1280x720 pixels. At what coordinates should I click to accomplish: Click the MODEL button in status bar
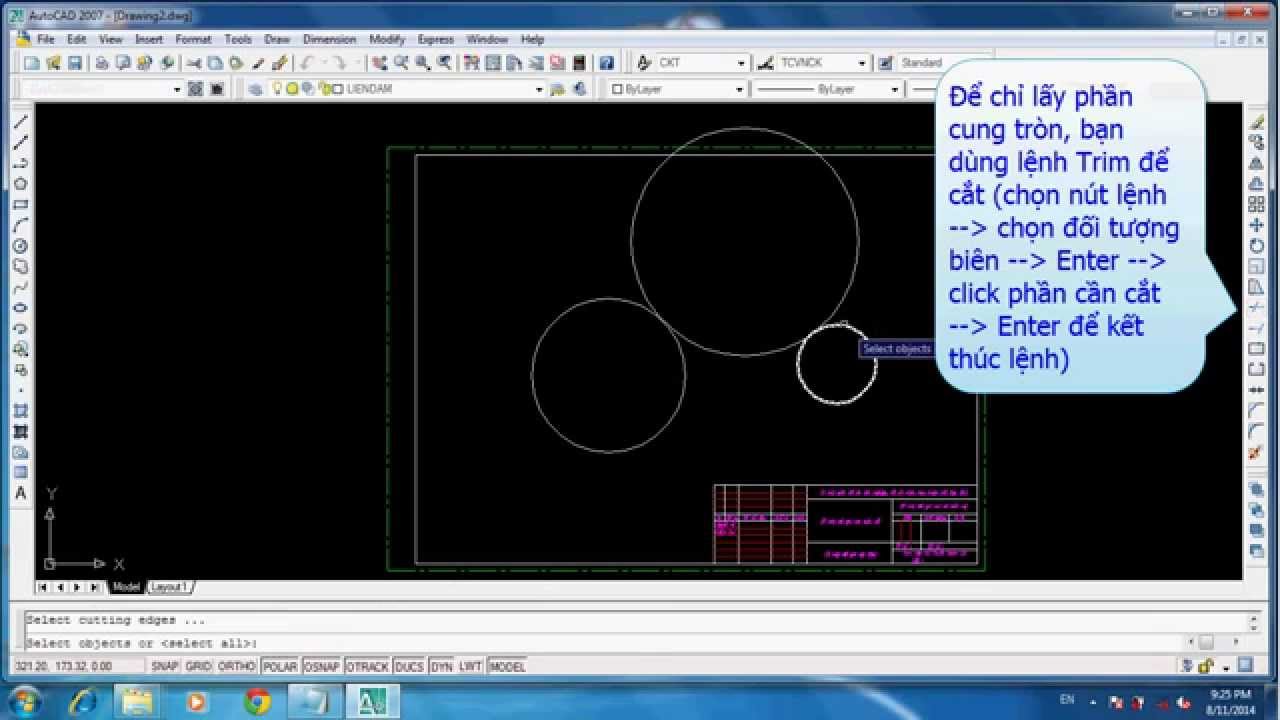click(507, 666)
